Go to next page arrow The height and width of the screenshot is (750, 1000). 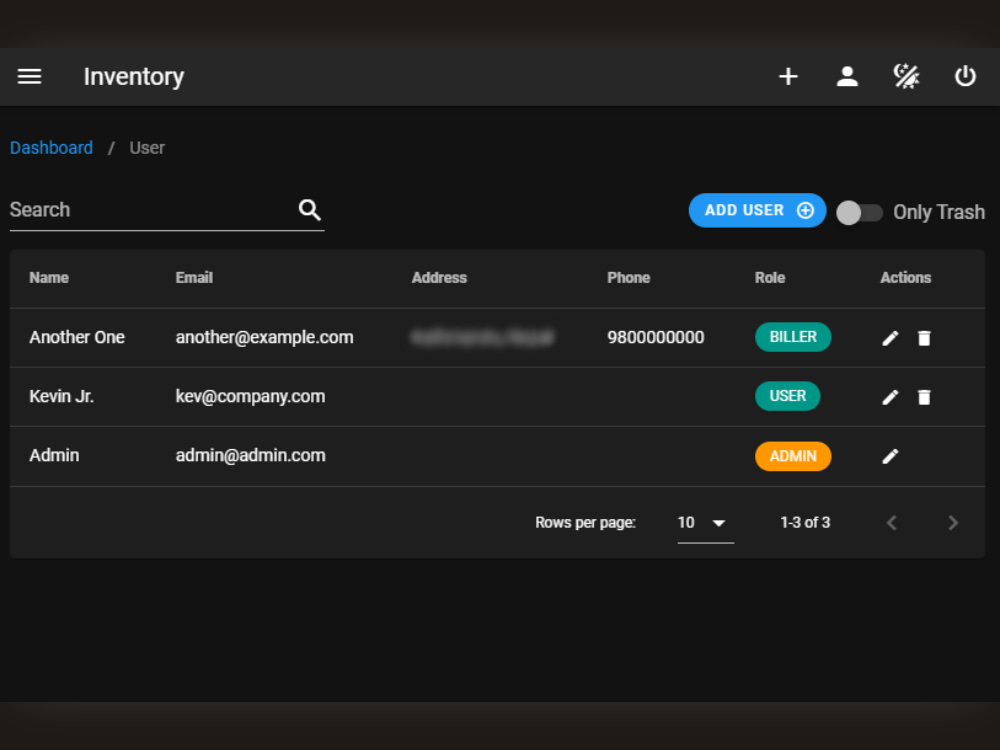pyautogui.click(x=953, y=523)
